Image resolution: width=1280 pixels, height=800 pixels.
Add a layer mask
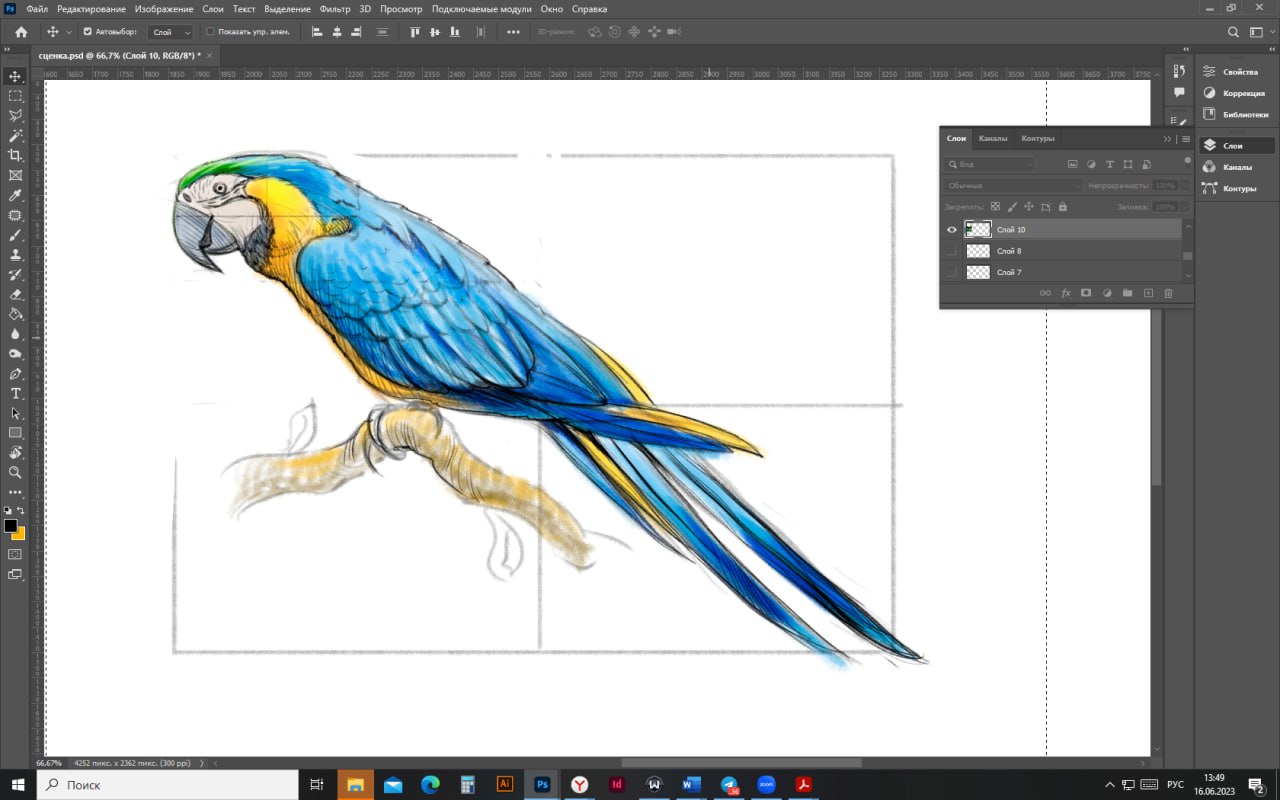click(1086, 293)
